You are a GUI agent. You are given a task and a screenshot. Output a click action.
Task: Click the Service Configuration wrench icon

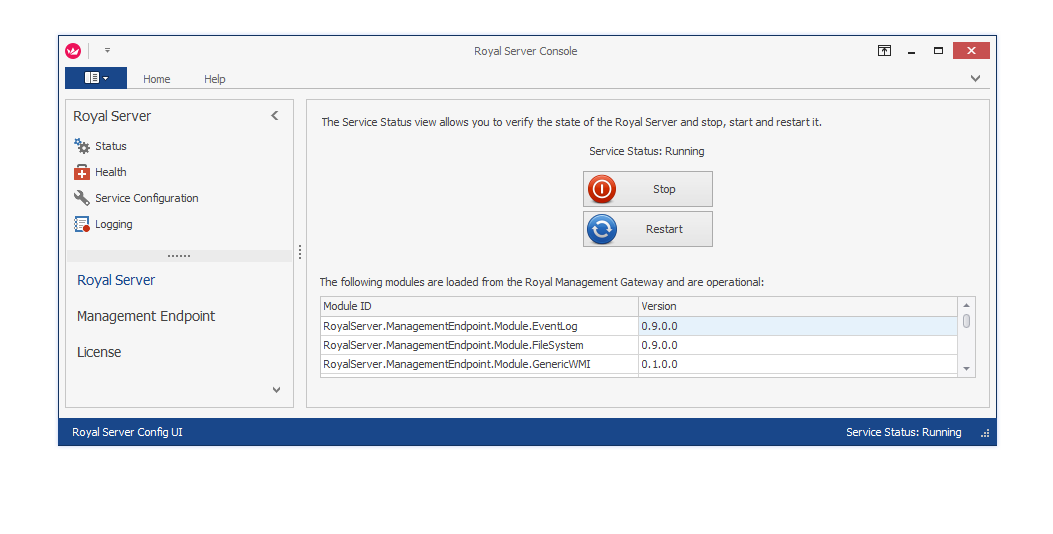pyautogui.click(x=82, y=198)
